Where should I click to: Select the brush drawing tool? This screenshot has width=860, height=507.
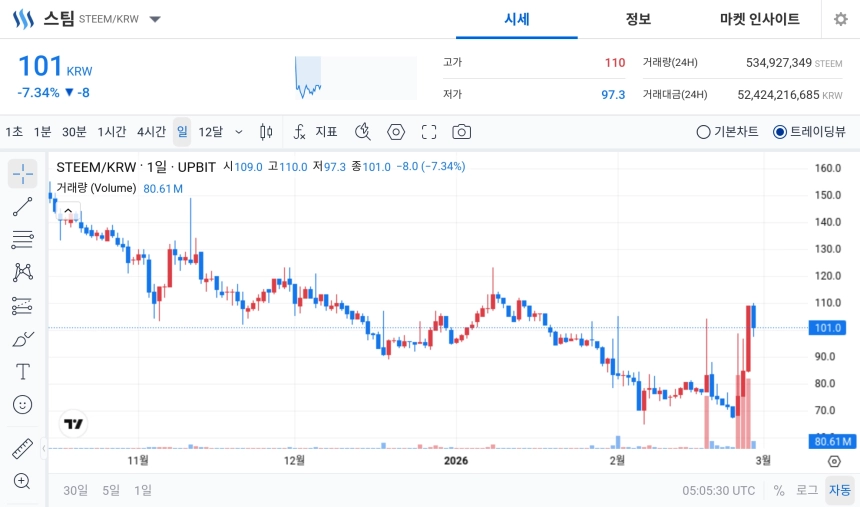[x=22, y=339]
